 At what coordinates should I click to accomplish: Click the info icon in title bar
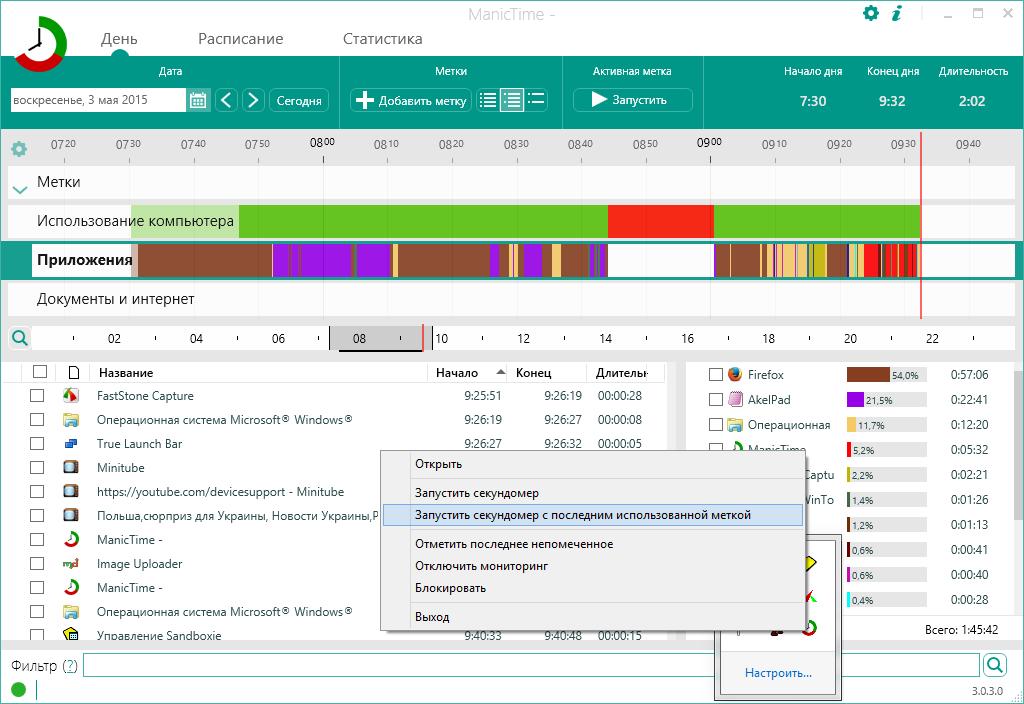pyautogui.click(x=897, y=14)
